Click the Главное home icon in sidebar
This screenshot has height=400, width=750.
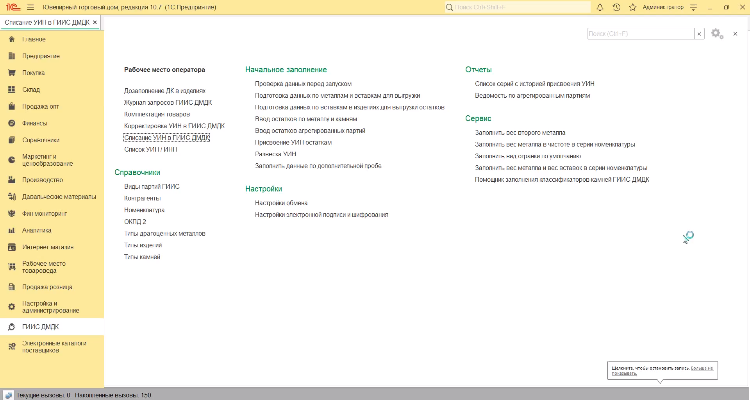click(11, 40)
